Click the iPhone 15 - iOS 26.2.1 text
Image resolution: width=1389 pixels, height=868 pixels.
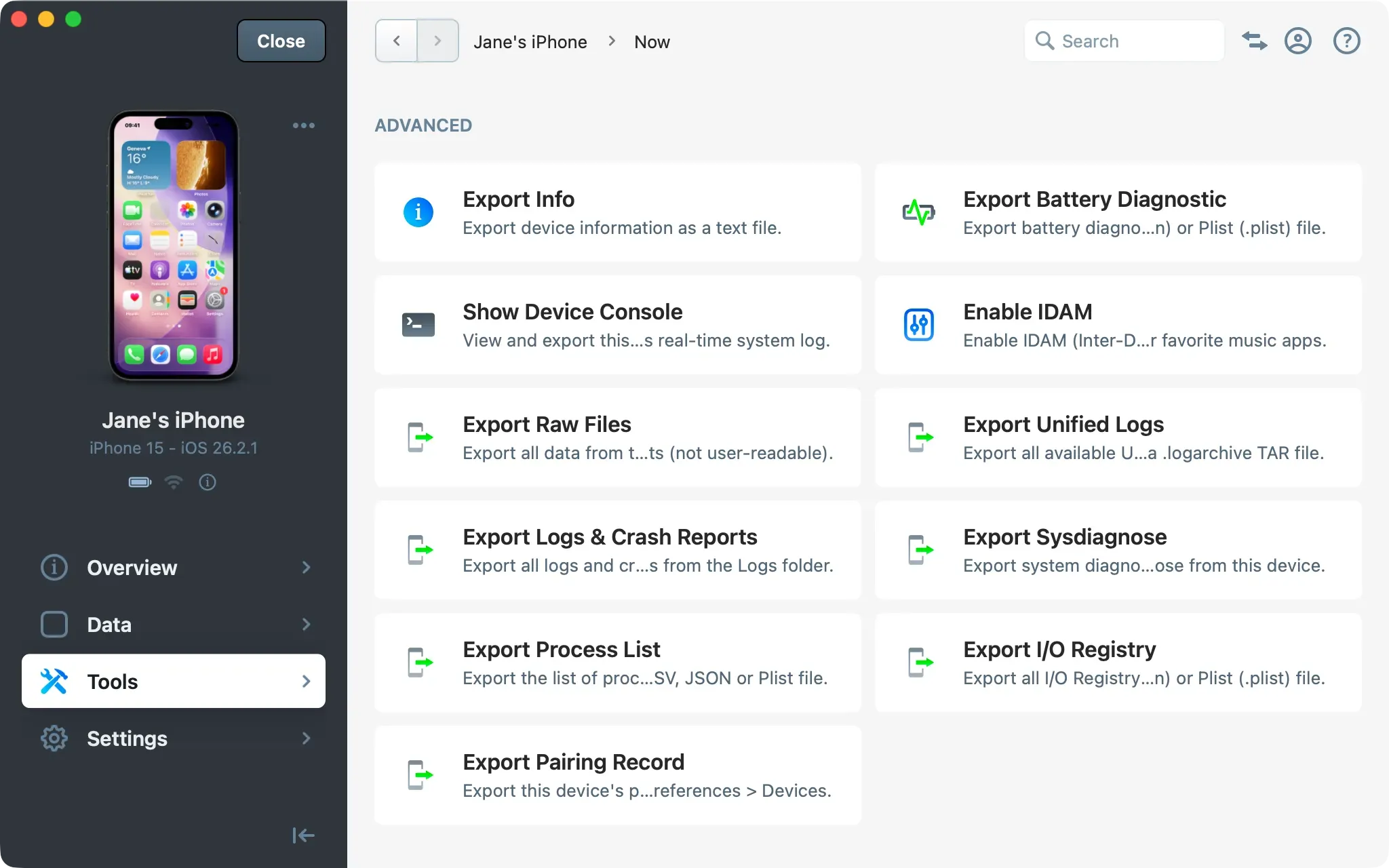coord(174,448)
